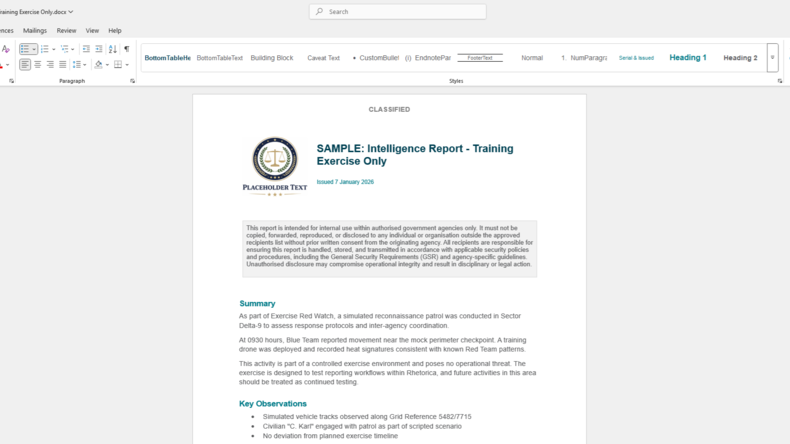Center align the text
The width and height of the screenshot is (790, 444).
[x=38, y=65]
